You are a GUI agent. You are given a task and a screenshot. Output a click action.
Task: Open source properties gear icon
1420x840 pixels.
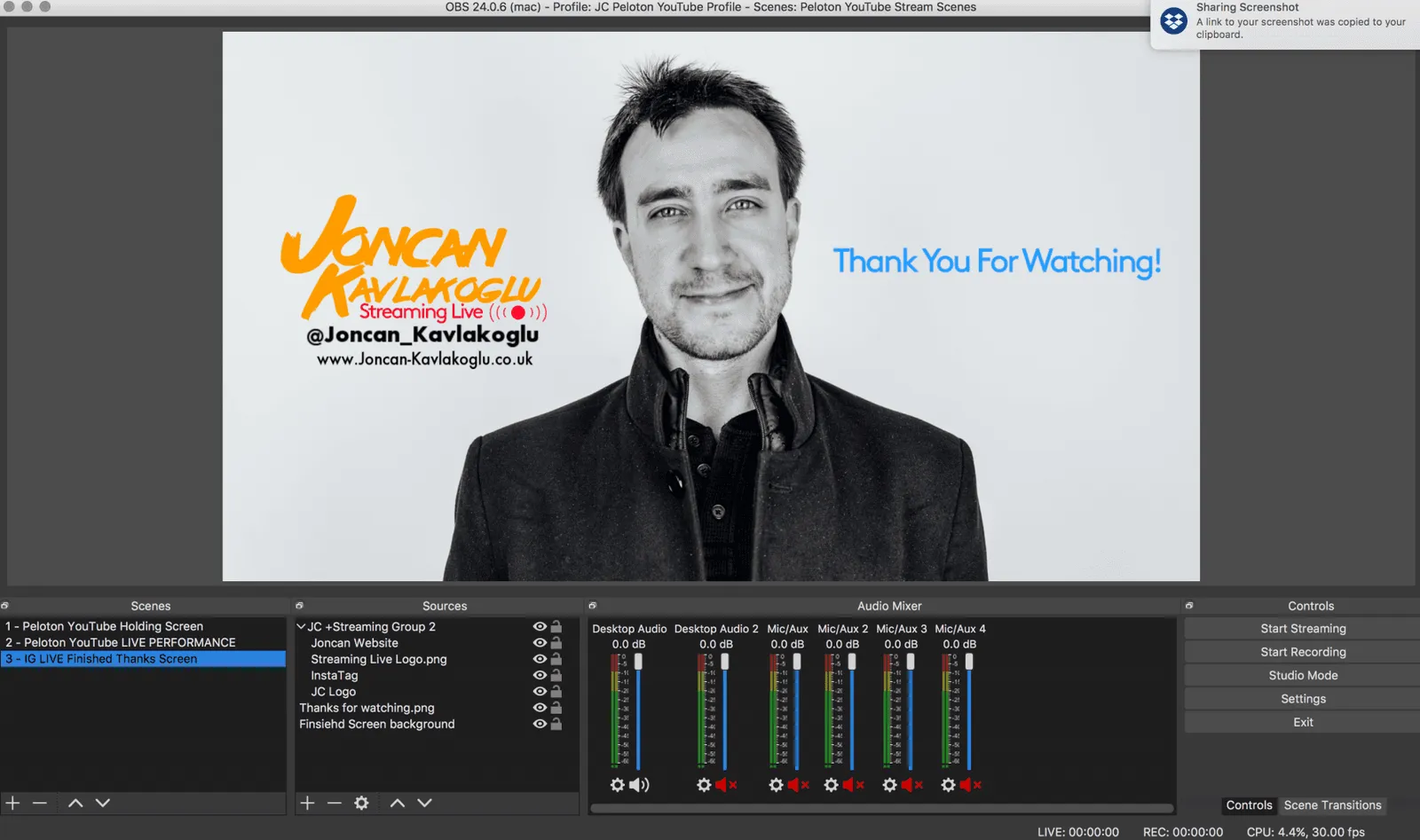click(x=361, y=803)
